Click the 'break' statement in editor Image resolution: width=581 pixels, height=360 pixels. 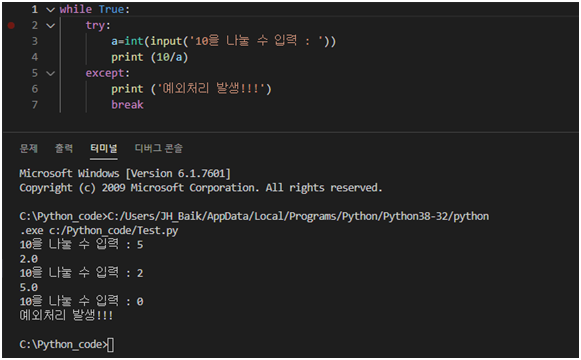click(127, 105)
